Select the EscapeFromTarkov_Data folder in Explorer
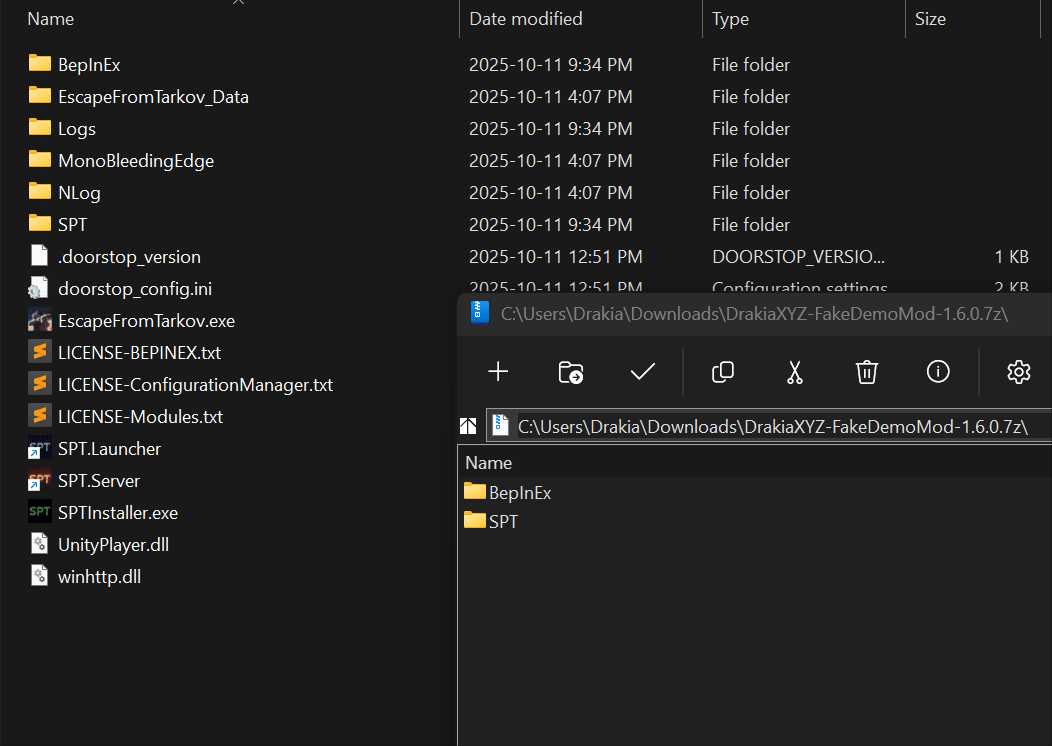The height and width of the screenshot is (746, 1052). coord(139,97)
